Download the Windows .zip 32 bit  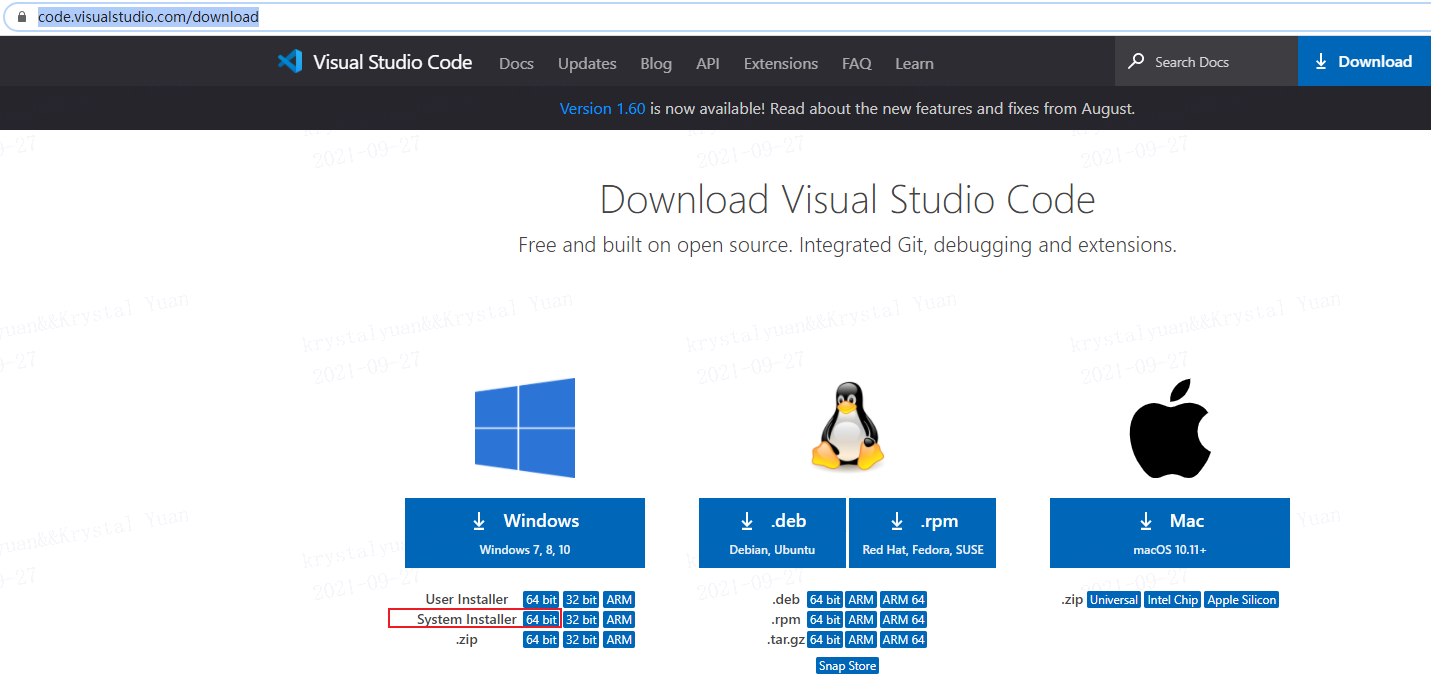(581, 640)
